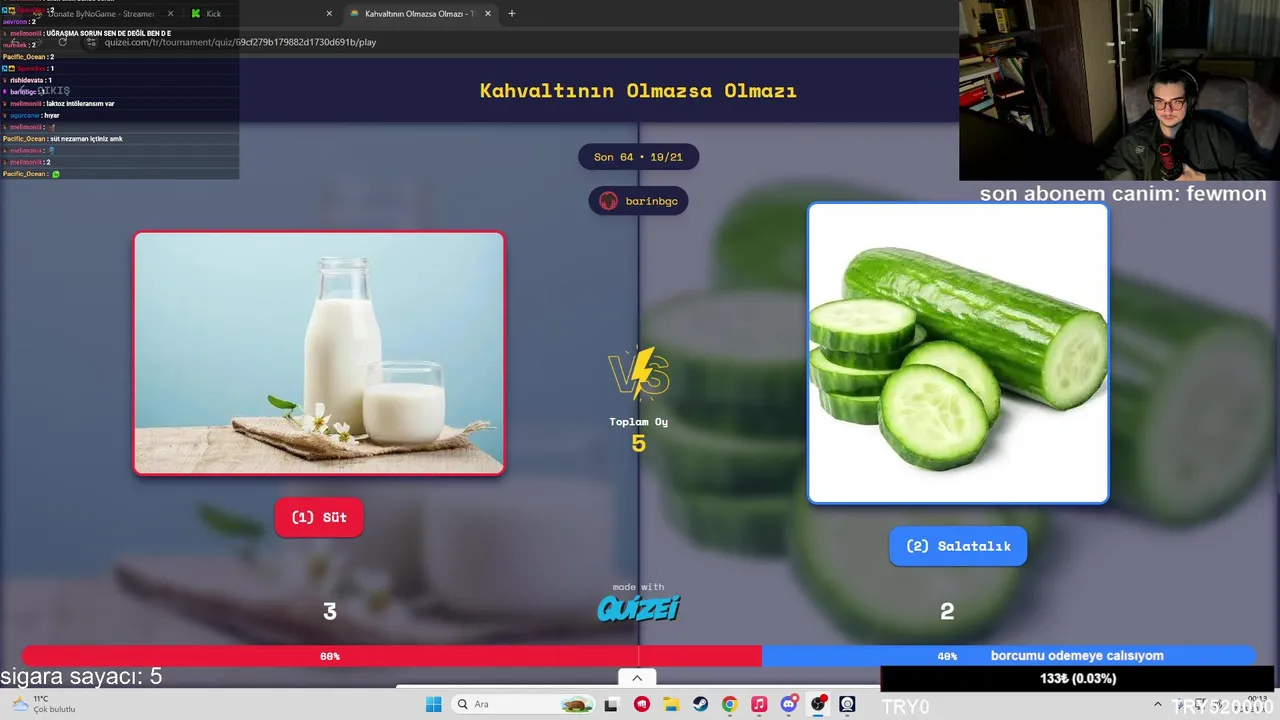Screen dimensions: 1280x720
Task: Open the Music app on the taskbar
Action: 759,704
